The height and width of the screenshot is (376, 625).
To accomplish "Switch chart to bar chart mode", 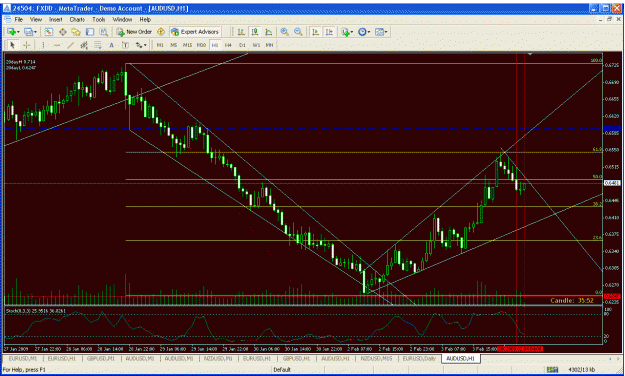I will (241, 32).
